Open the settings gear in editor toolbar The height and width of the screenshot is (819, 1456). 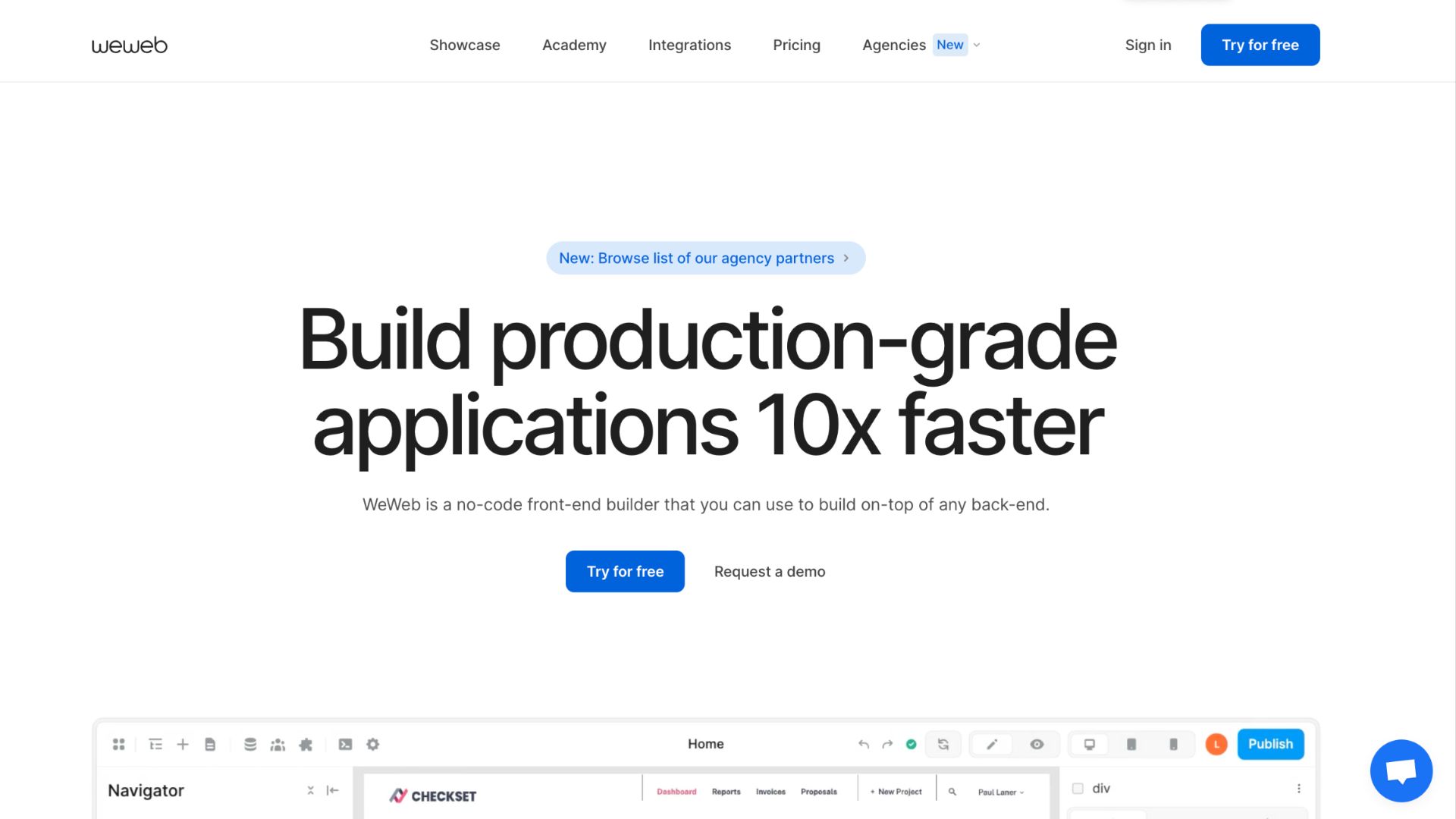click(x=372, y=745)
